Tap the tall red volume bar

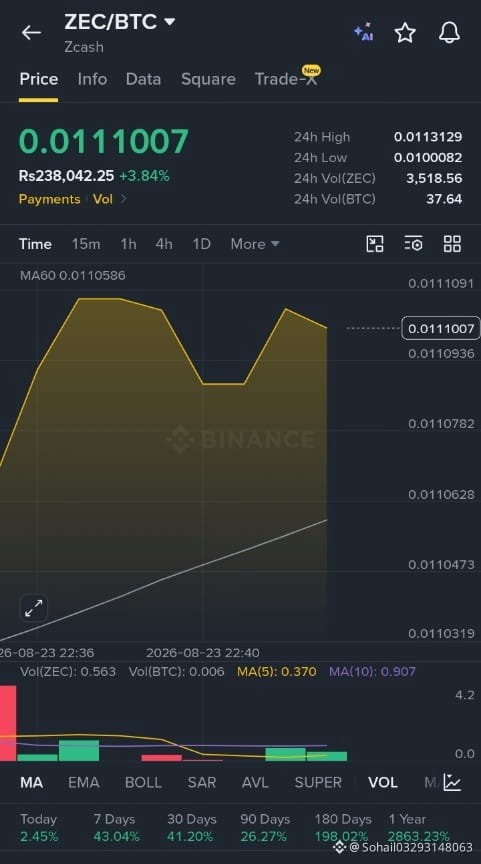pos(8,723)
